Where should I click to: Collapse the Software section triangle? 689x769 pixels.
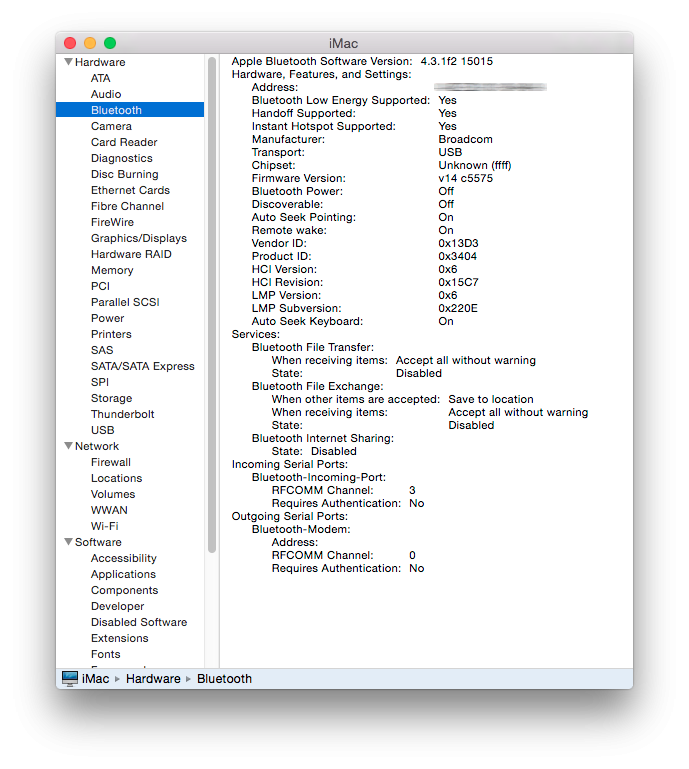pyautogui.click(x=69, y=542)
